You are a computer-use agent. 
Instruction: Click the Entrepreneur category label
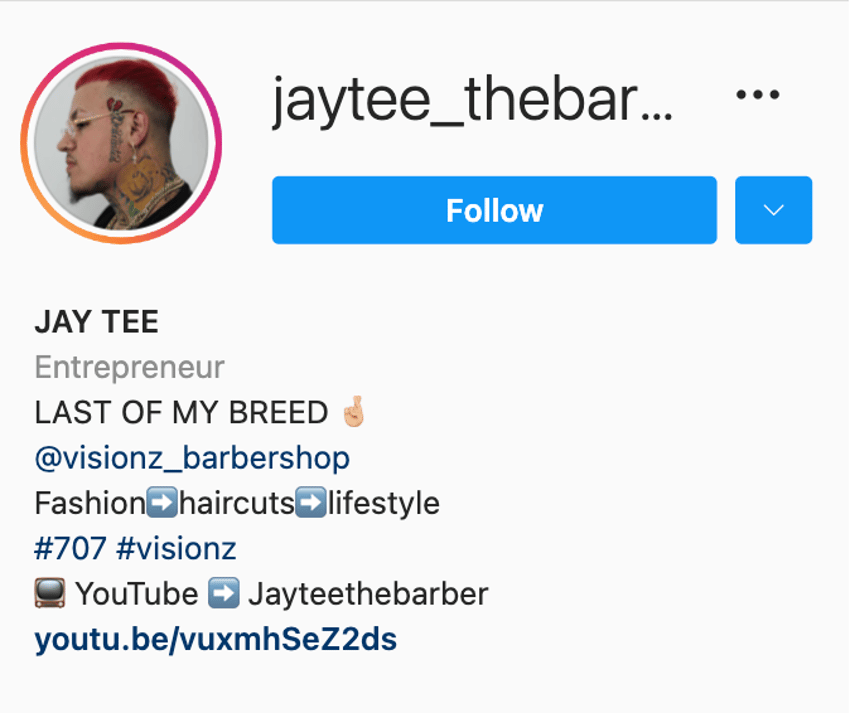[x=130, y=368]
